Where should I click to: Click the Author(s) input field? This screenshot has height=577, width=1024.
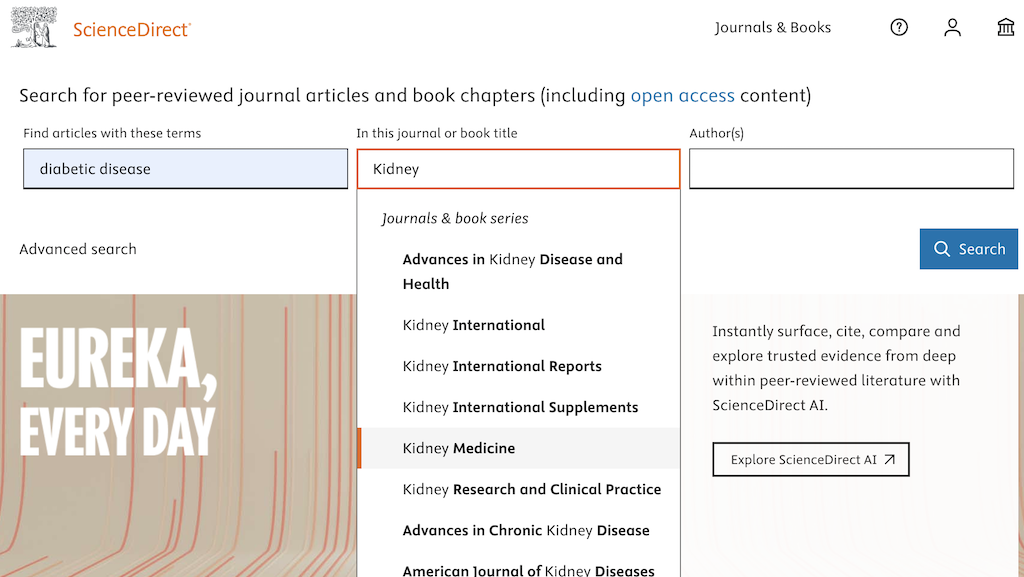(851, 169)
